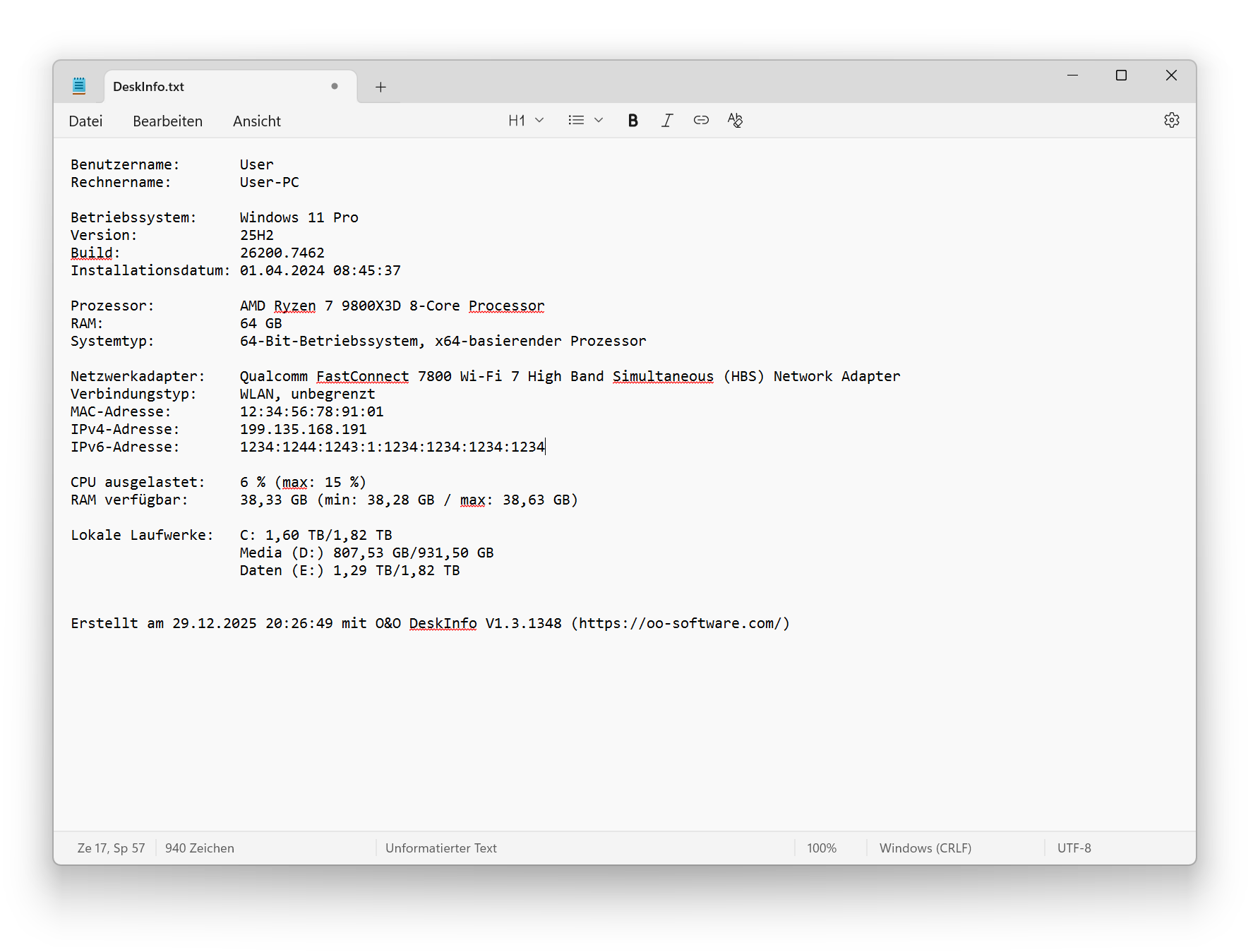Click the 100% zoom level indicator

click(821, 848)
